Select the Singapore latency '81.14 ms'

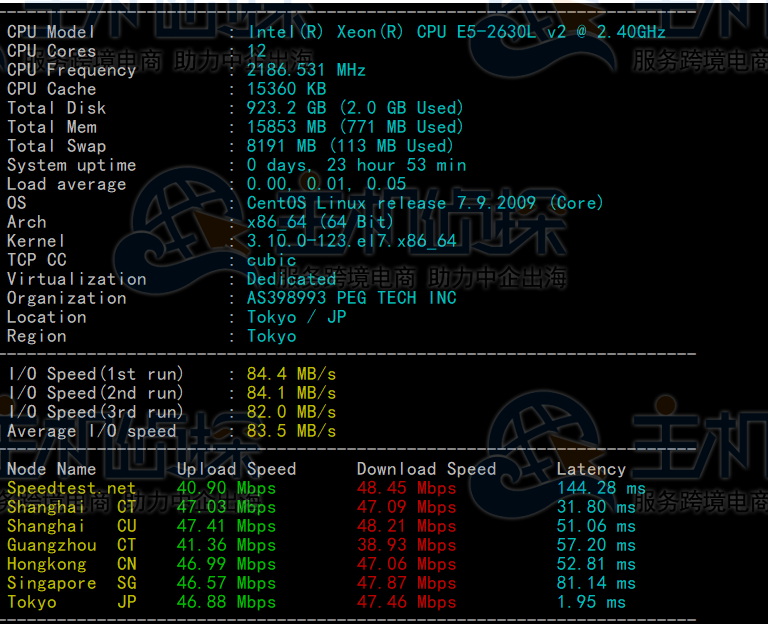point(596,583)
